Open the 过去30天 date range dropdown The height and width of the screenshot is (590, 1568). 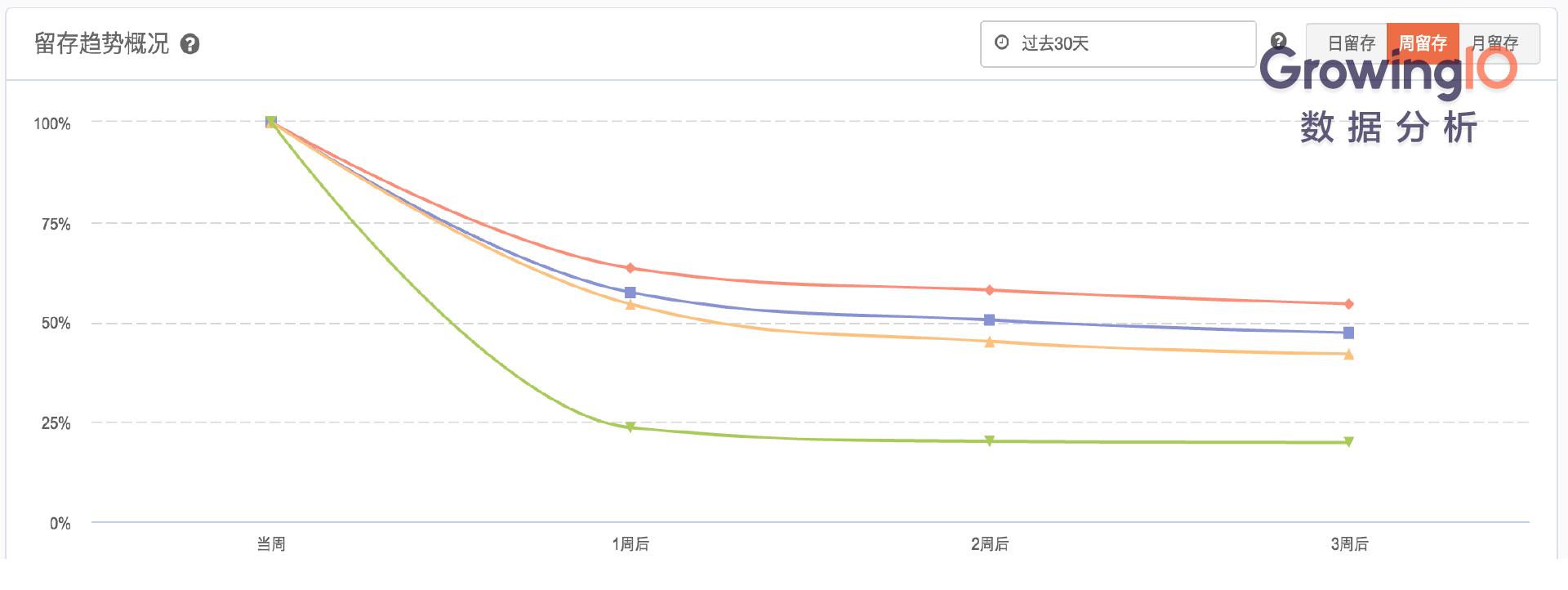coord(1118,43)
